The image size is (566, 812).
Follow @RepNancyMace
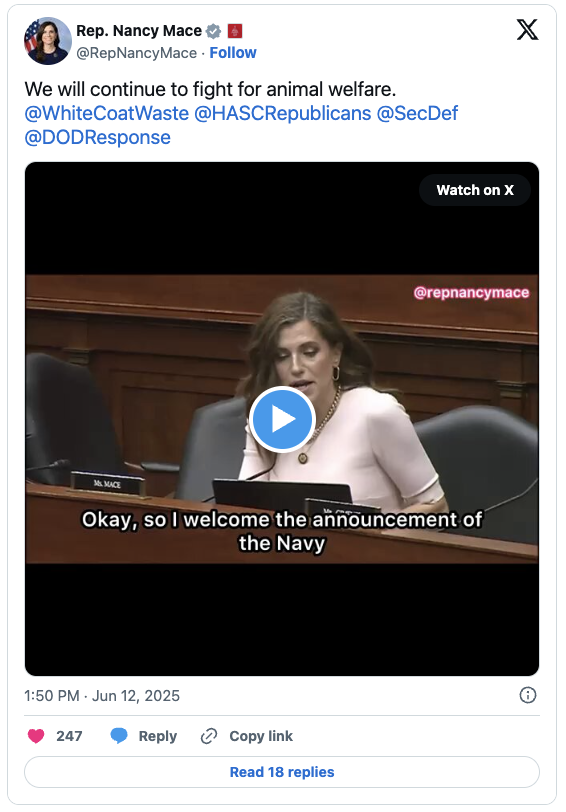coord(233,53)
